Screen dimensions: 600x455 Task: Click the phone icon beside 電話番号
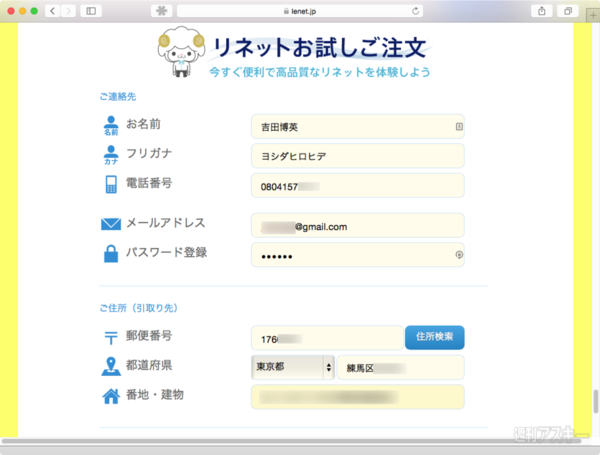(111, 184)
